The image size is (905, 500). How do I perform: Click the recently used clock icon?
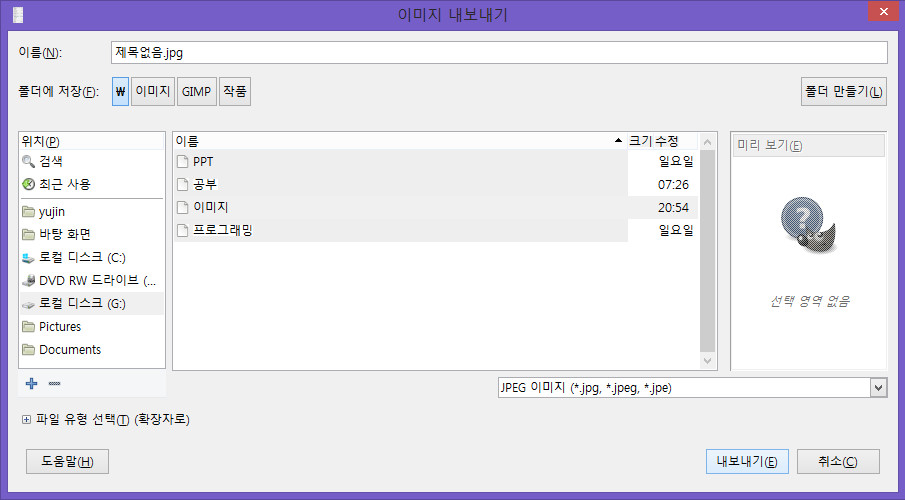28,184
